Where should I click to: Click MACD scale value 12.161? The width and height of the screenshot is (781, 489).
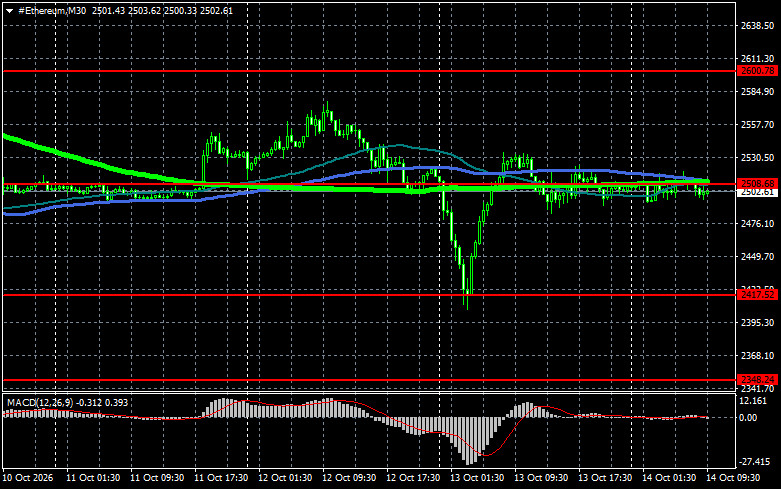point(753,401)
